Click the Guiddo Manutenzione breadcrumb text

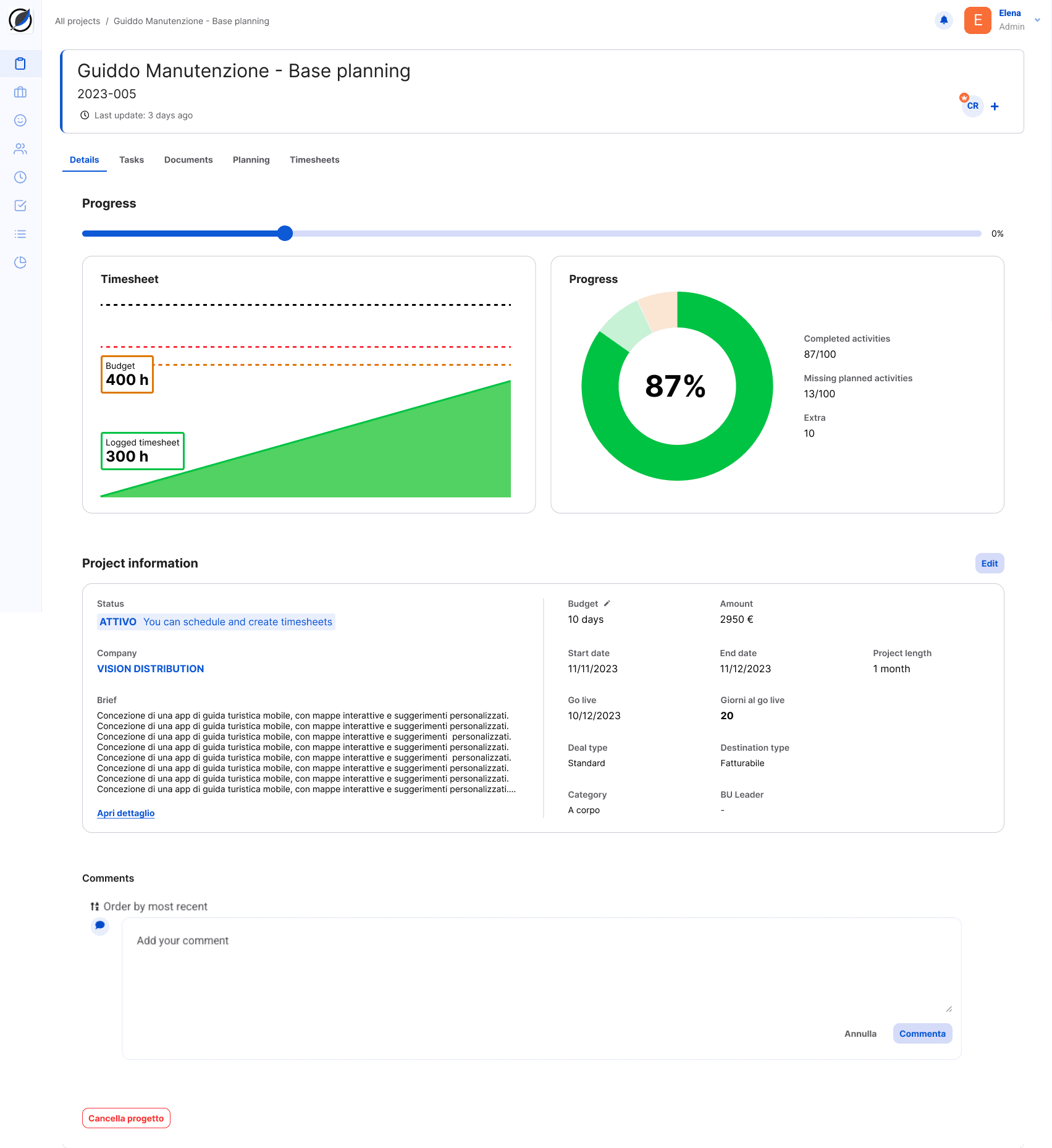click(x=191, y=21)
